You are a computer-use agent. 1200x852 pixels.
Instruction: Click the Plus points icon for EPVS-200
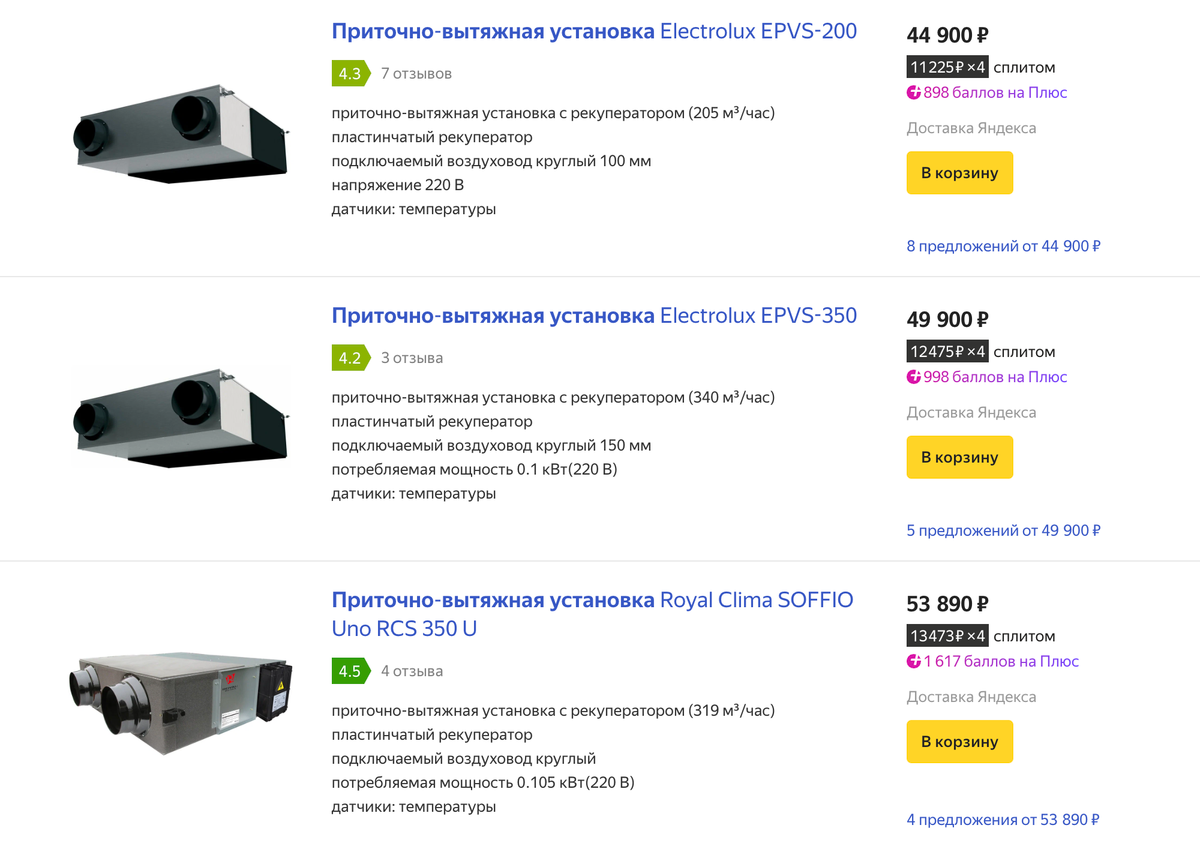coord(914,93)
